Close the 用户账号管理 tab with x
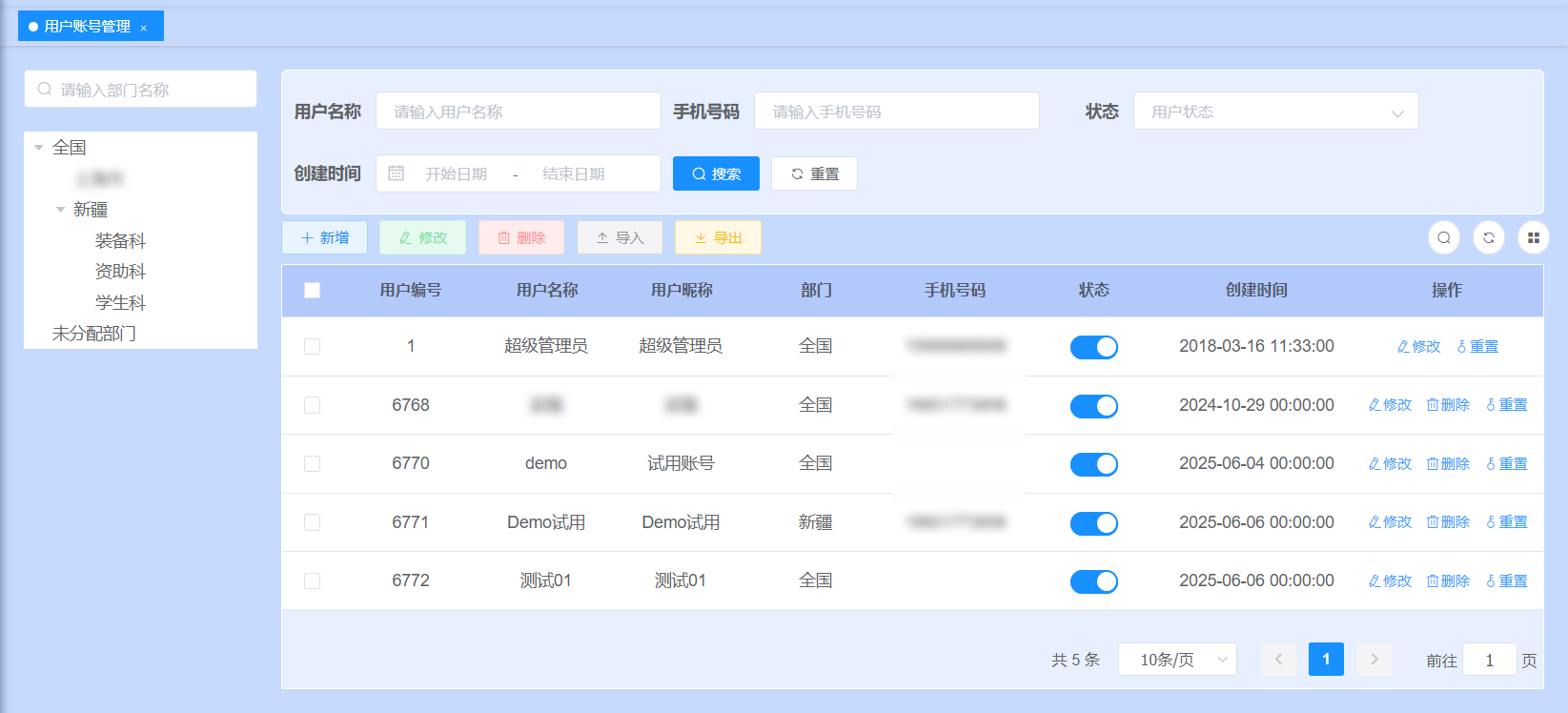The image size is (1568, 713). (x=144, y=28)
